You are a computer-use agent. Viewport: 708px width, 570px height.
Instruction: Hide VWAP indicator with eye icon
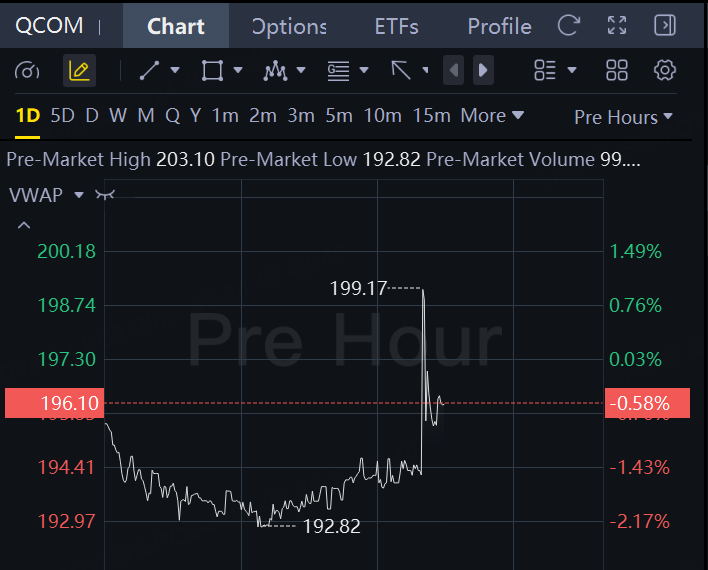(x=105, y=195)
